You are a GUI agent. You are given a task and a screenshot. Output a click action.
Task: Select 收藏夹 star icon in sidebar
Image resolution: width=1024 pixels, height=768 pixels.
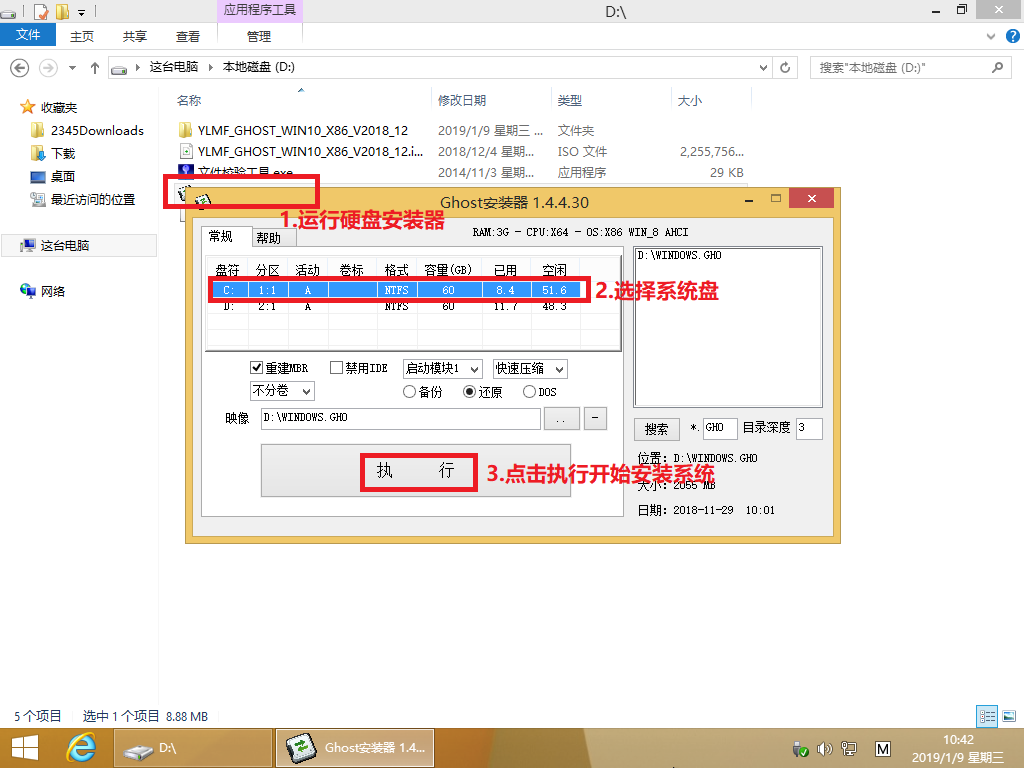(x=27, y=107)
